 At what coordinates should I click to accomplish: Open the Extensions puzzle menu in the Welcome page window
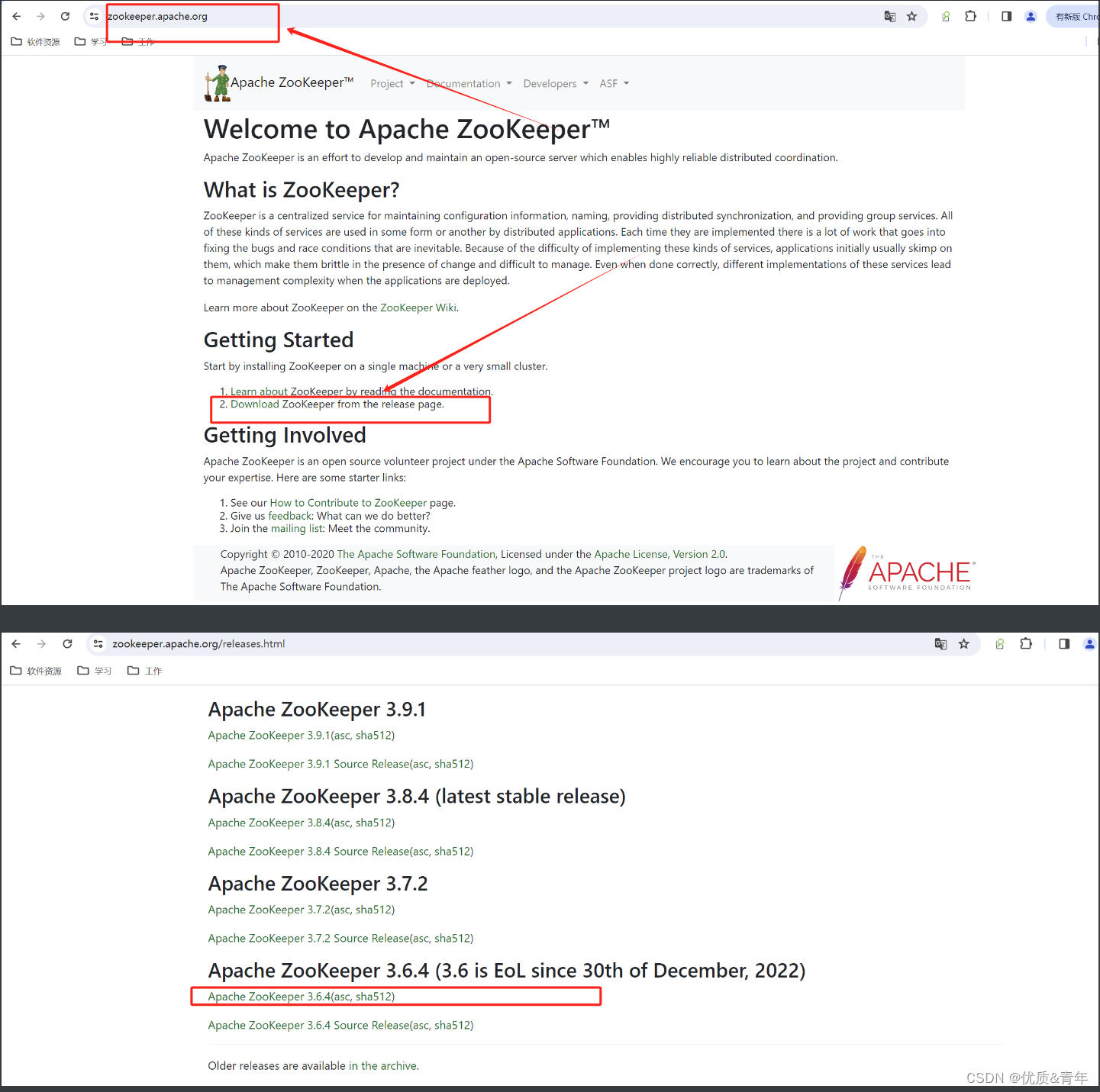[x=970, y=16]
